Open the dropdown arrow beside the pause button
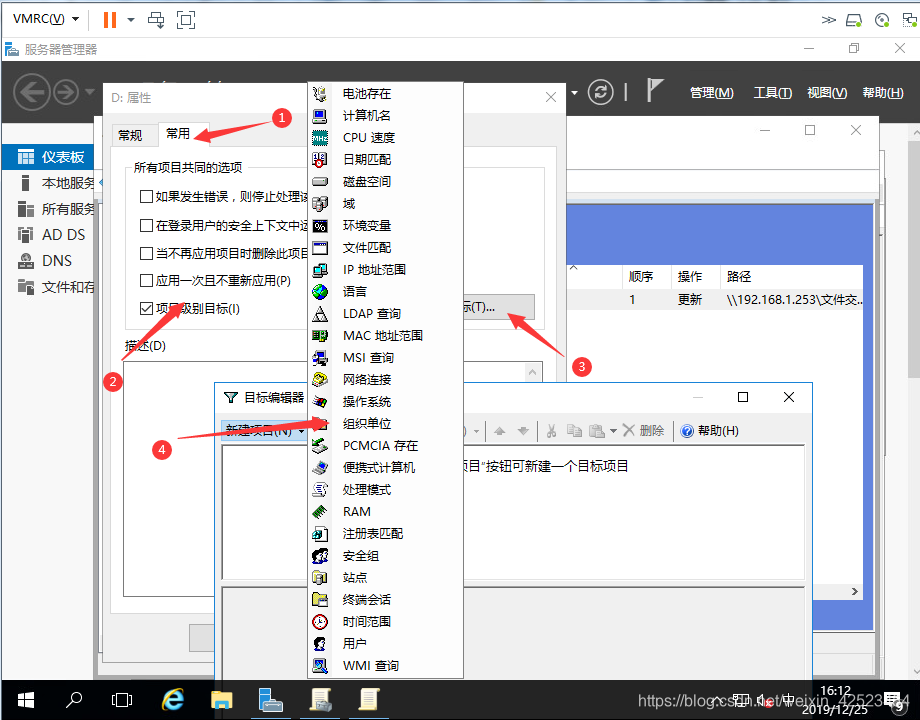This screenshot has height=720, width=920. [x=131, y=19]
